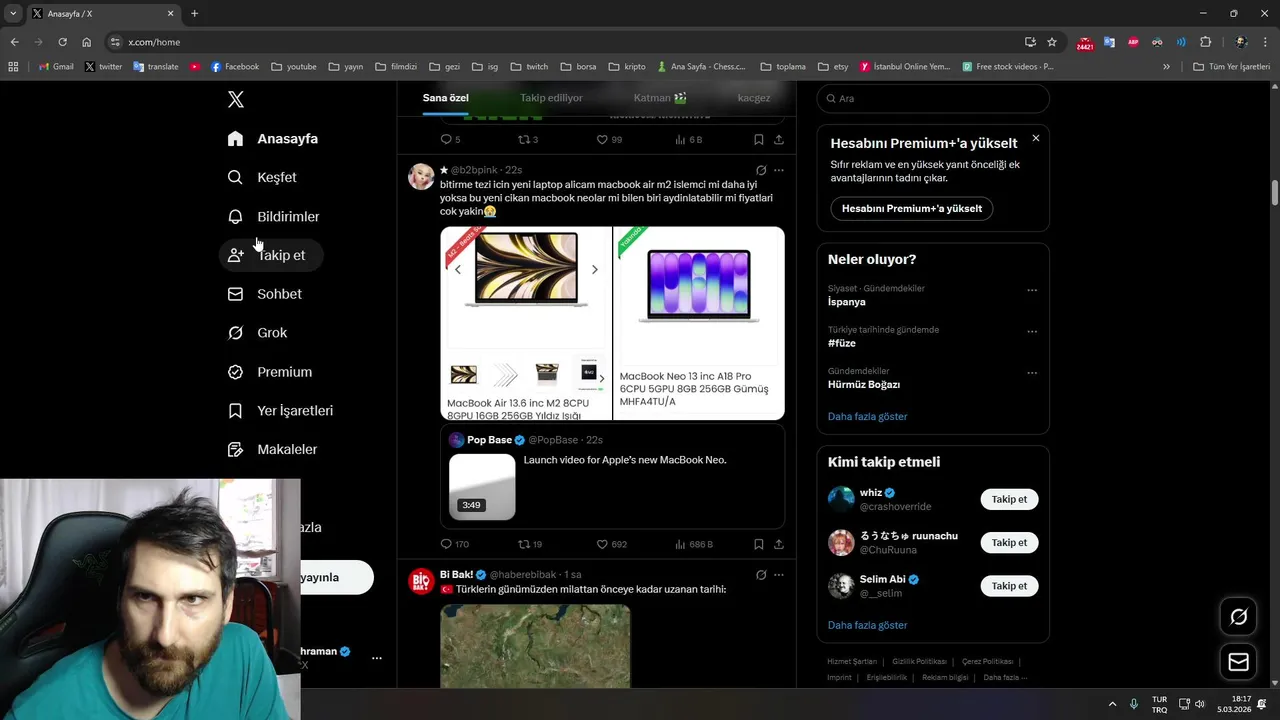Click Daha fazla göster under who to follow
1280x720 pixels.
coord(867,625)
